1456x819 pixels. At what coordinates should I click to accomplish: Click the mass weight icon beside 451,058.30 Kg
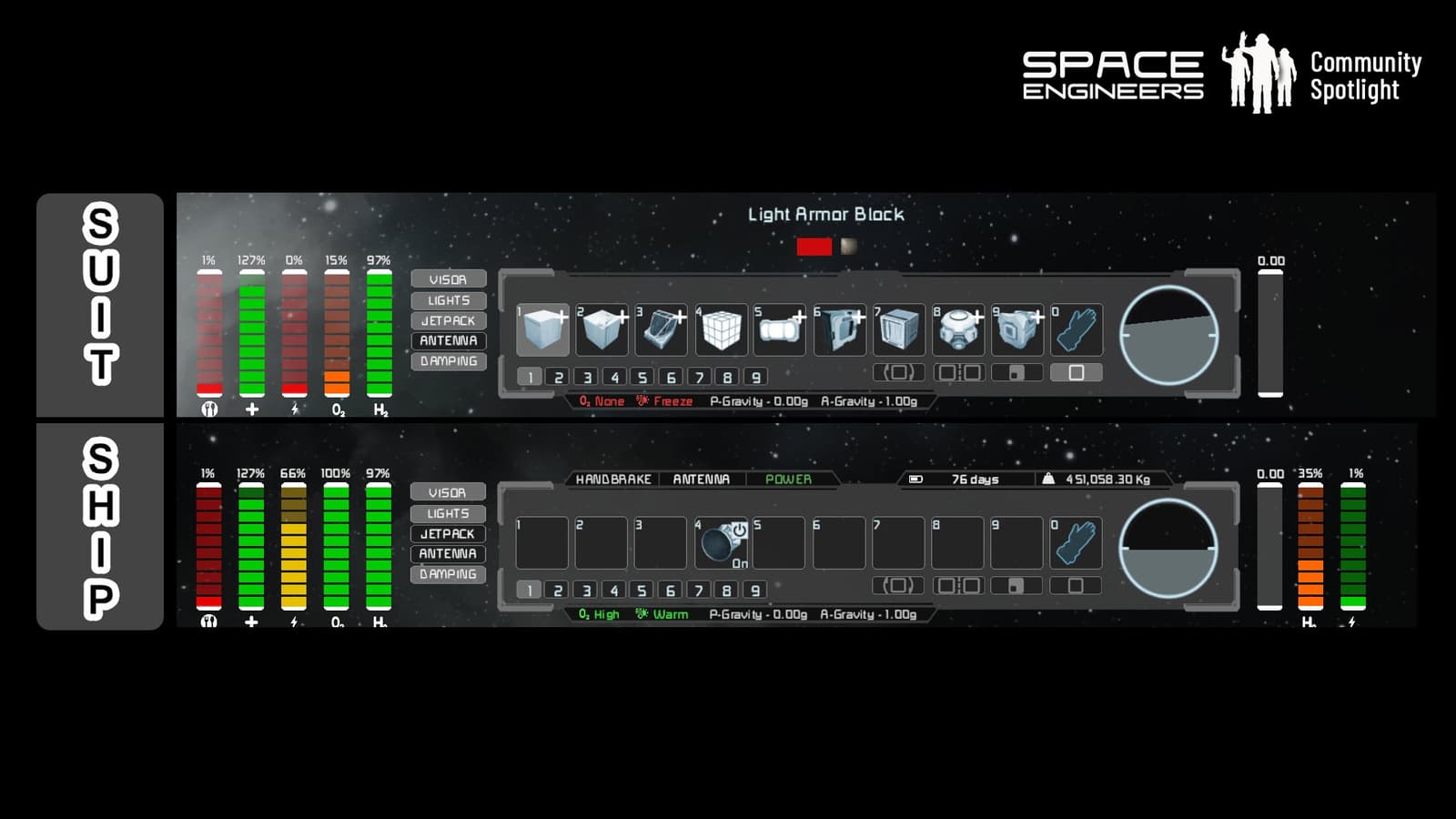(1048, 479)
